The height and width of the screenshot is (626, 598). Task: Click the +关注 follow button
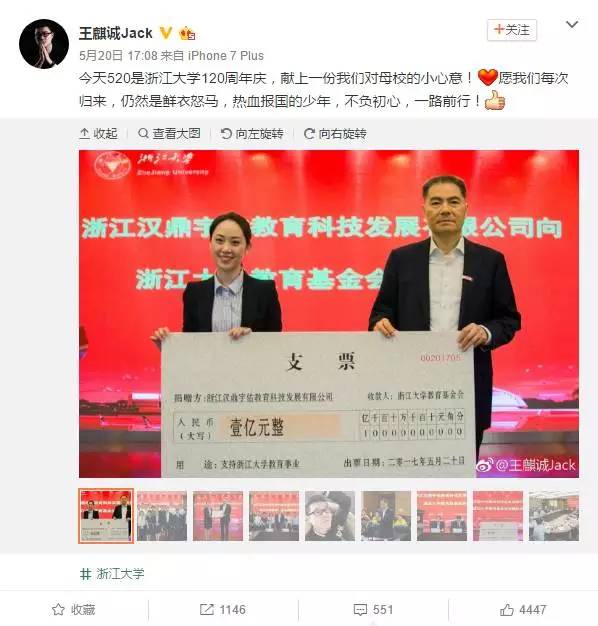point(512,30)
